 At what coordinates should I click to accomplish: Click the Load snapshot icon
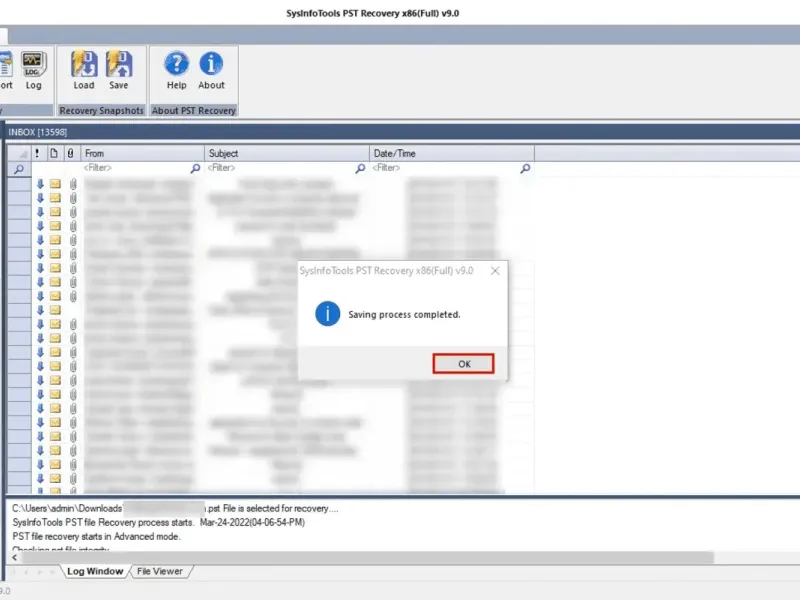[x=84, y=71]
